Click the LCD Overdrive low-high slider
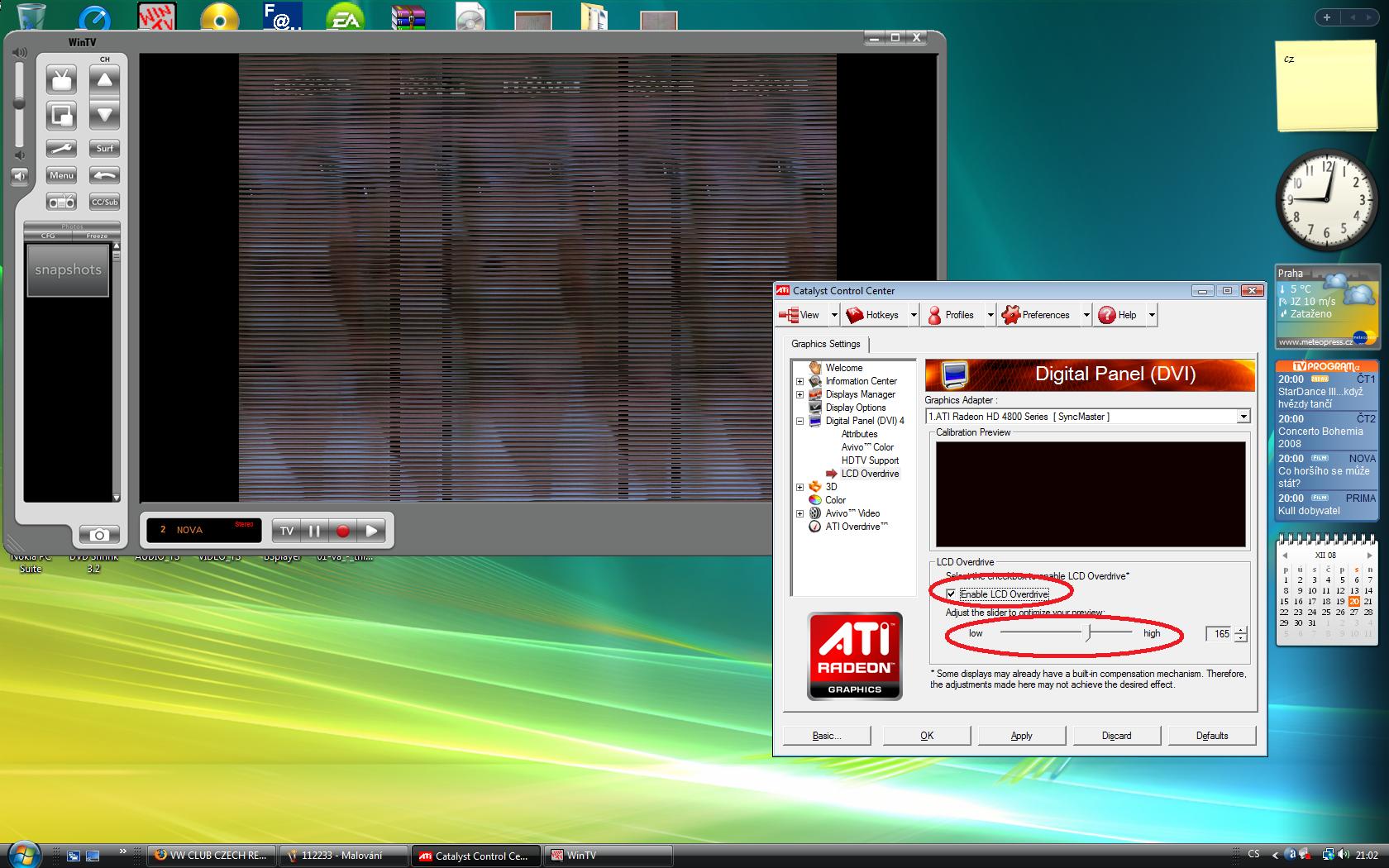The width and height of the screenshot is (1389, 868). click(1088, 633)
